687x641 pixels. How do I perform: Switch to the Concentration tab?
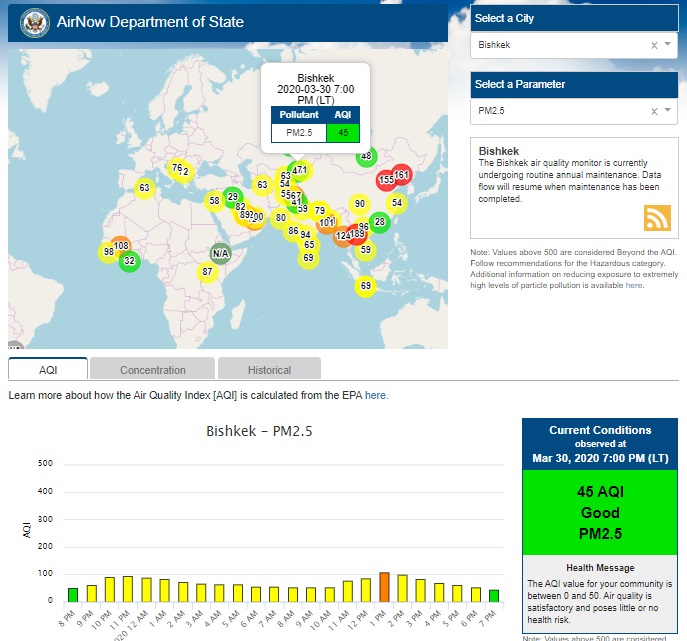(x=153, y=370)
